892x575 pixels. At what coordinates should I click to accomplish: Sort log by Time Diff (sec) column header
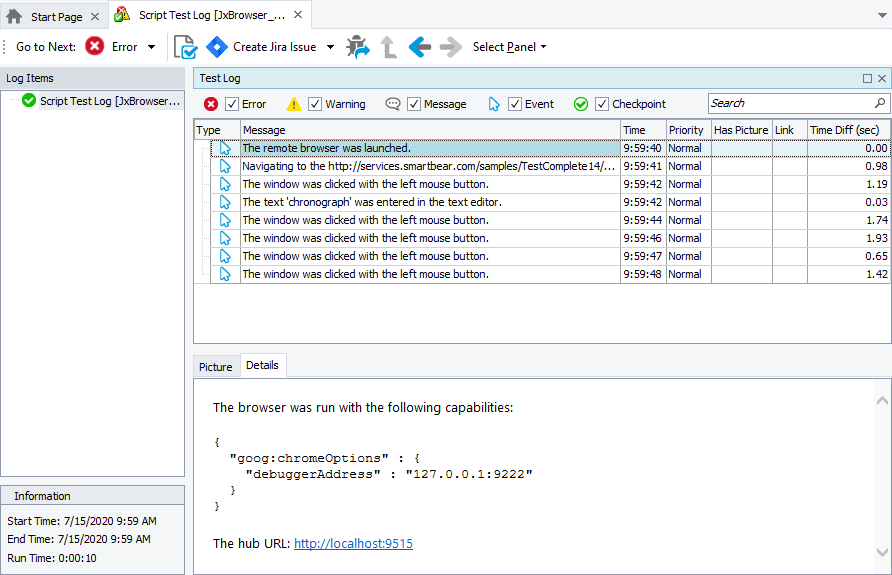[844, 130]
